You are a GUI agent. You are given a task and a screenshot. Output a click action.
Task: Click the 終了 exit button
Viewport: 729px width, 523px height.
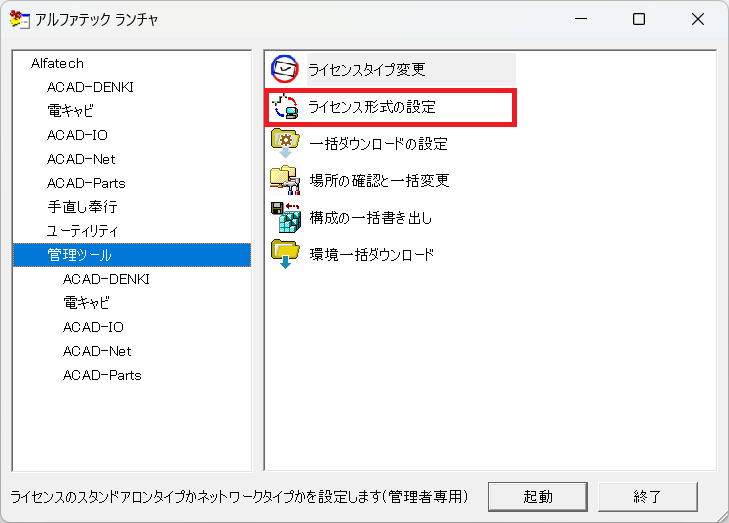click(x=648, y=497)
